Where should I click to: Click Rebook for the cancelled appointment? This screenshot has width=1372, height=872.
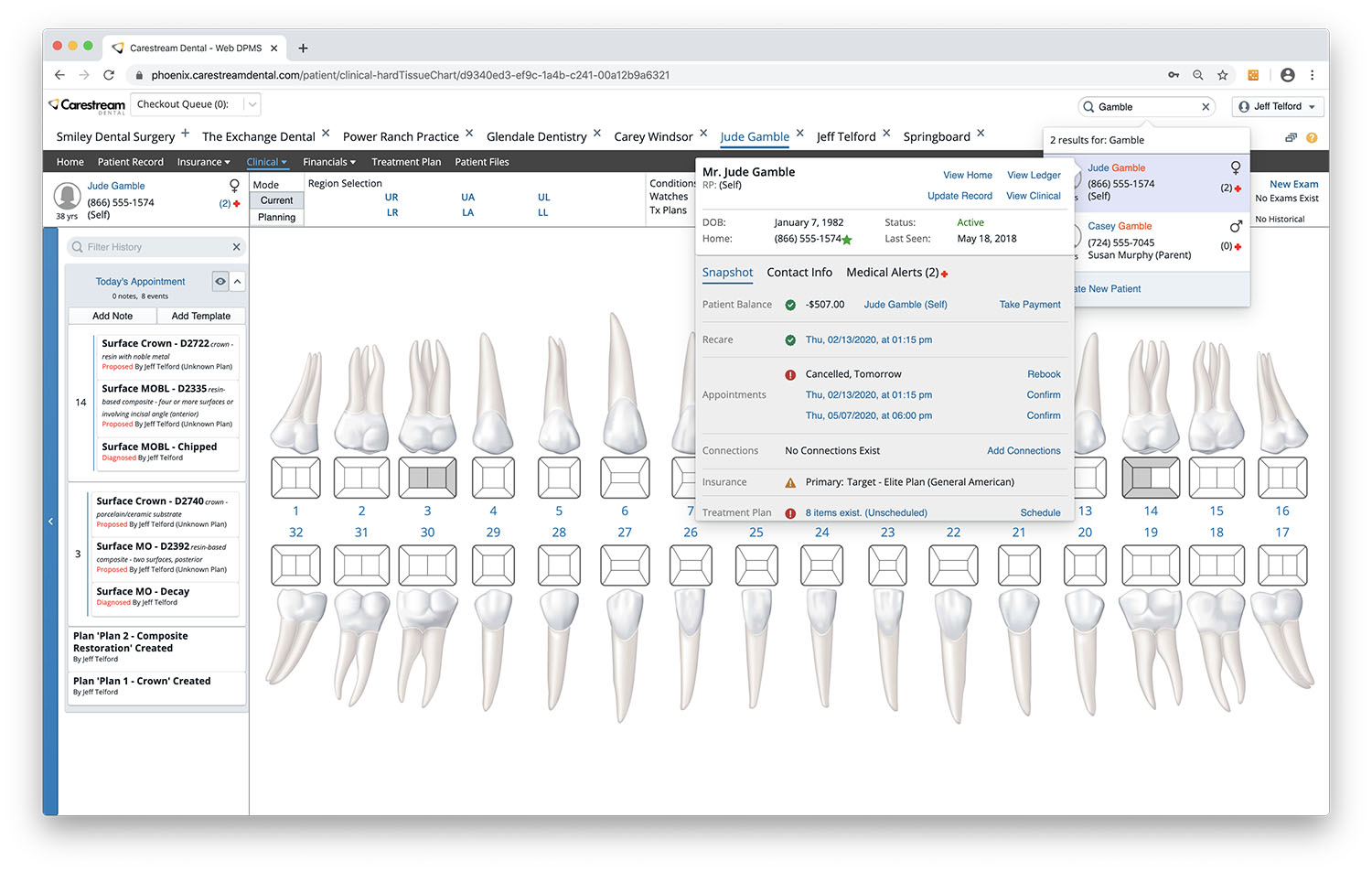1044,374
